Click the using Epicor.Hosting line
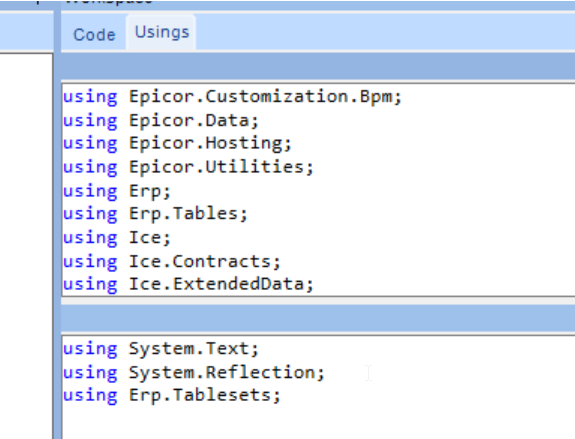This screenshot has width=575, height=439. (x=177, y=143)
